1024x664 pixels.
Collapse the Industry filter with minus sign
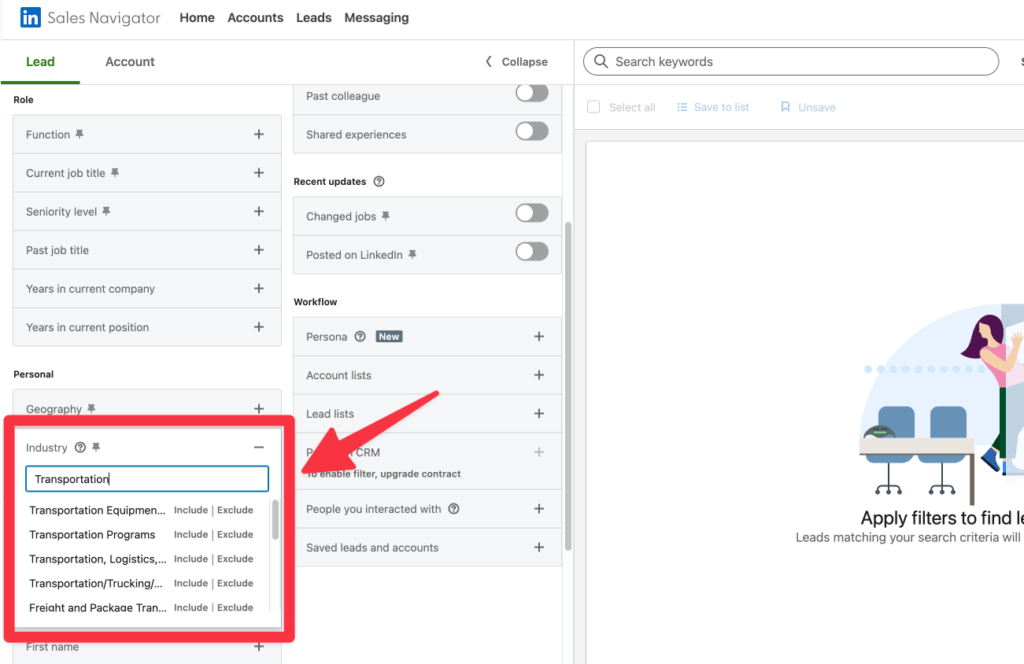(258, 447)
